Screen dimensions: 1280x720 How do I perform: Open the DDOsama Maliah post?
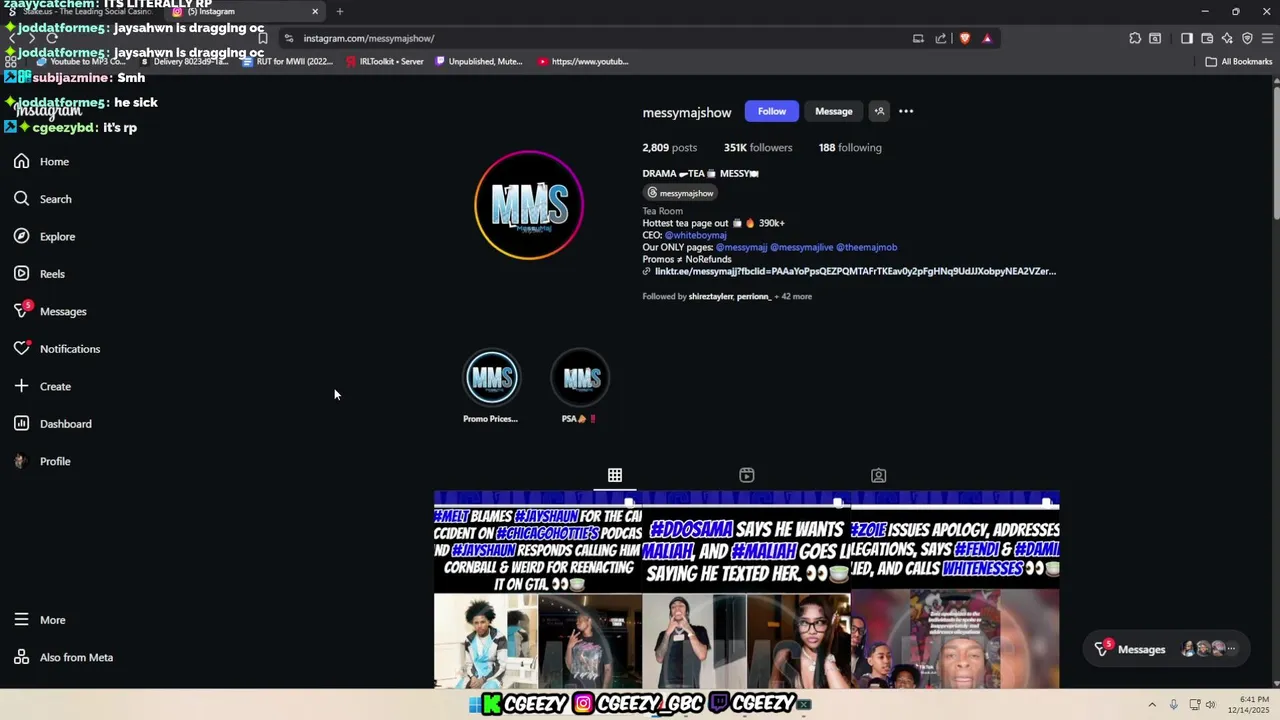pos(746,590)
